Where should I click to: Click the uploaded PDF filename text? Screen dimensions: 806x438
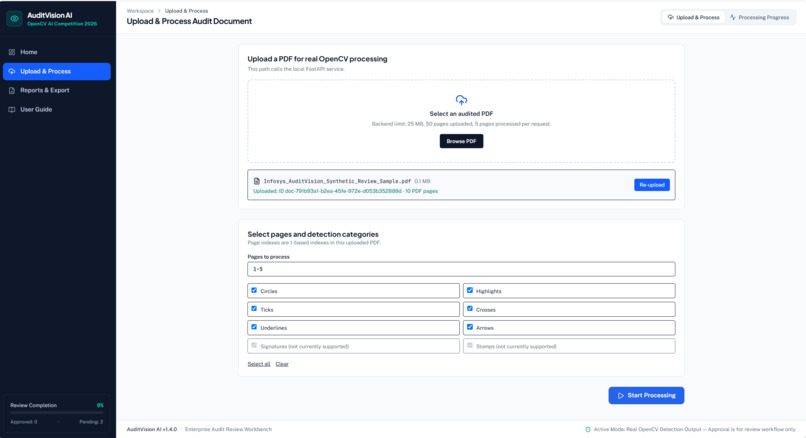337,181
